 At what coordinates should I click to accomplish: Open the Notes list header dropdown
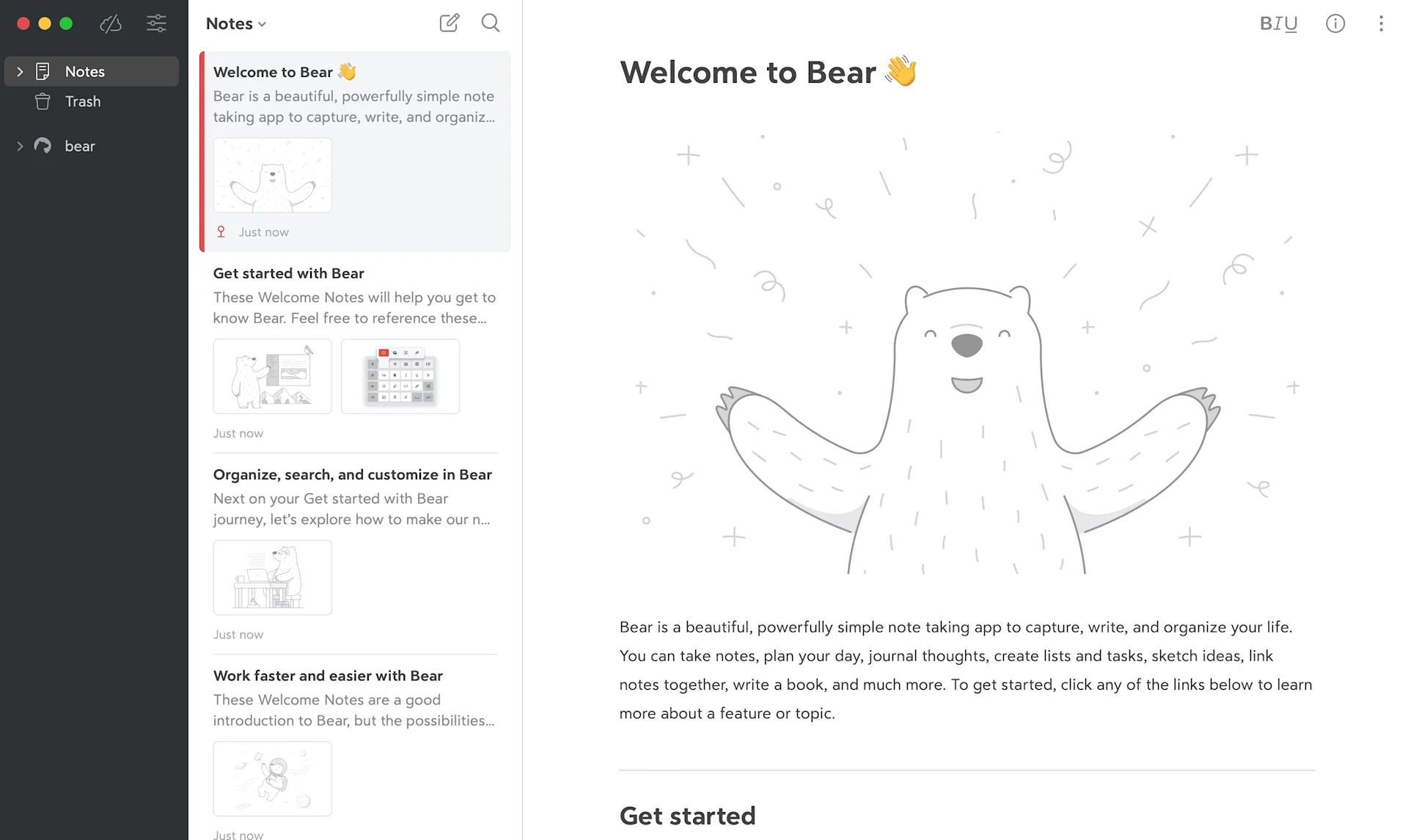235,23
